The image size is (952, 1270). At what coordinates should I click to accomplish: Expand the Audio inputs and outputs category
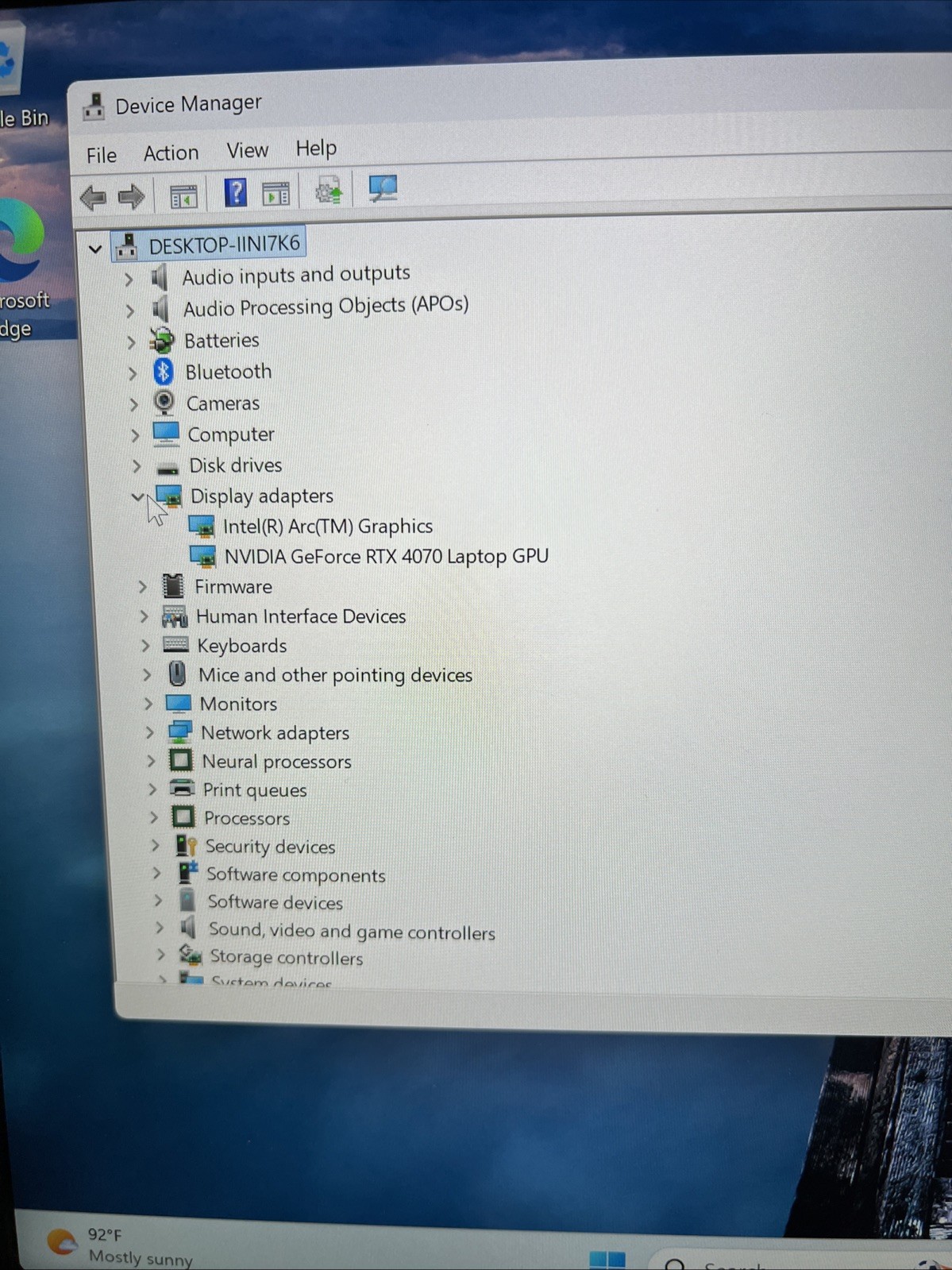(x=128, y=280)
